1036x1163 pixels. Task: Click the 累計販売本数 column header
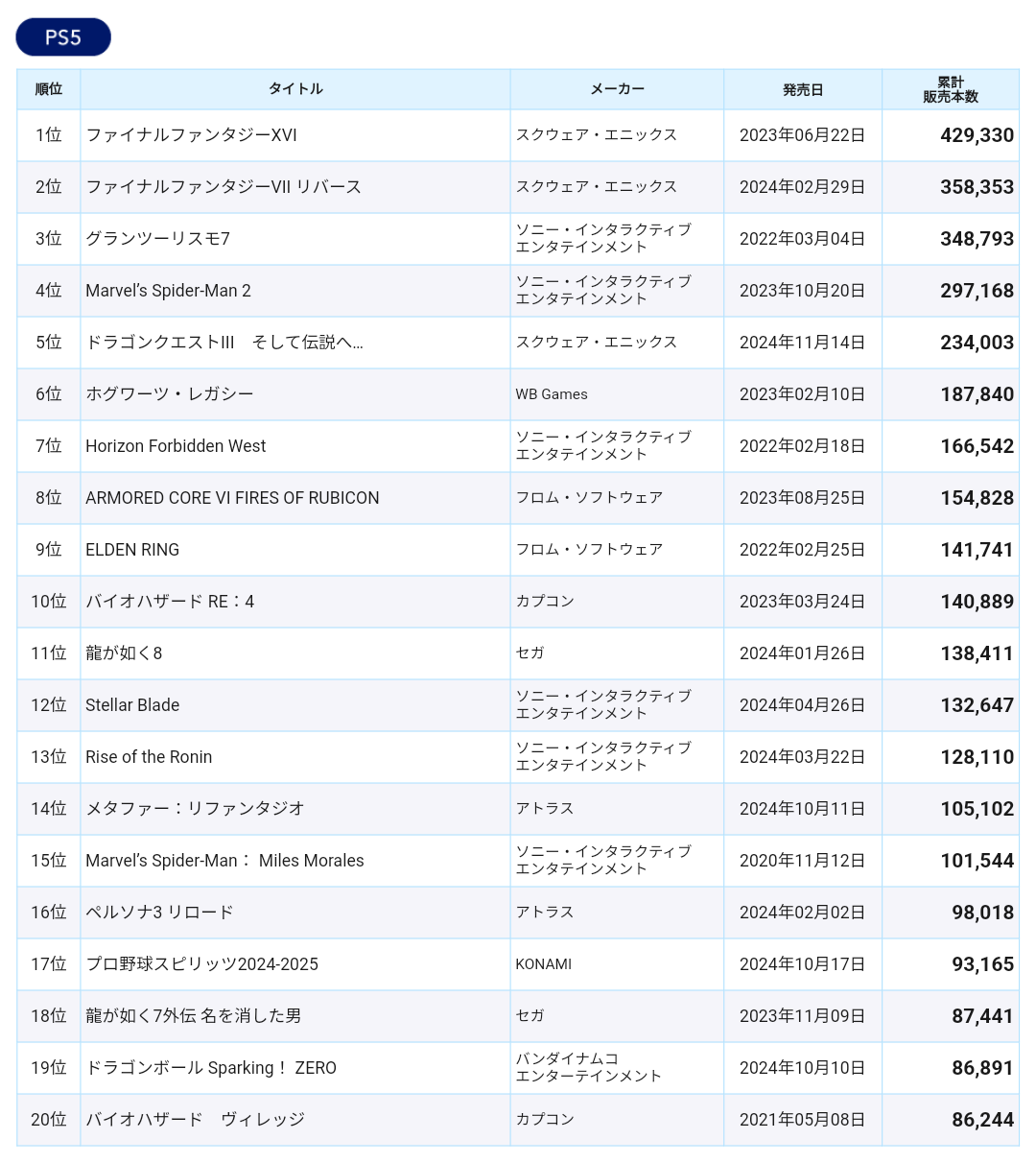tap(951, 89)
